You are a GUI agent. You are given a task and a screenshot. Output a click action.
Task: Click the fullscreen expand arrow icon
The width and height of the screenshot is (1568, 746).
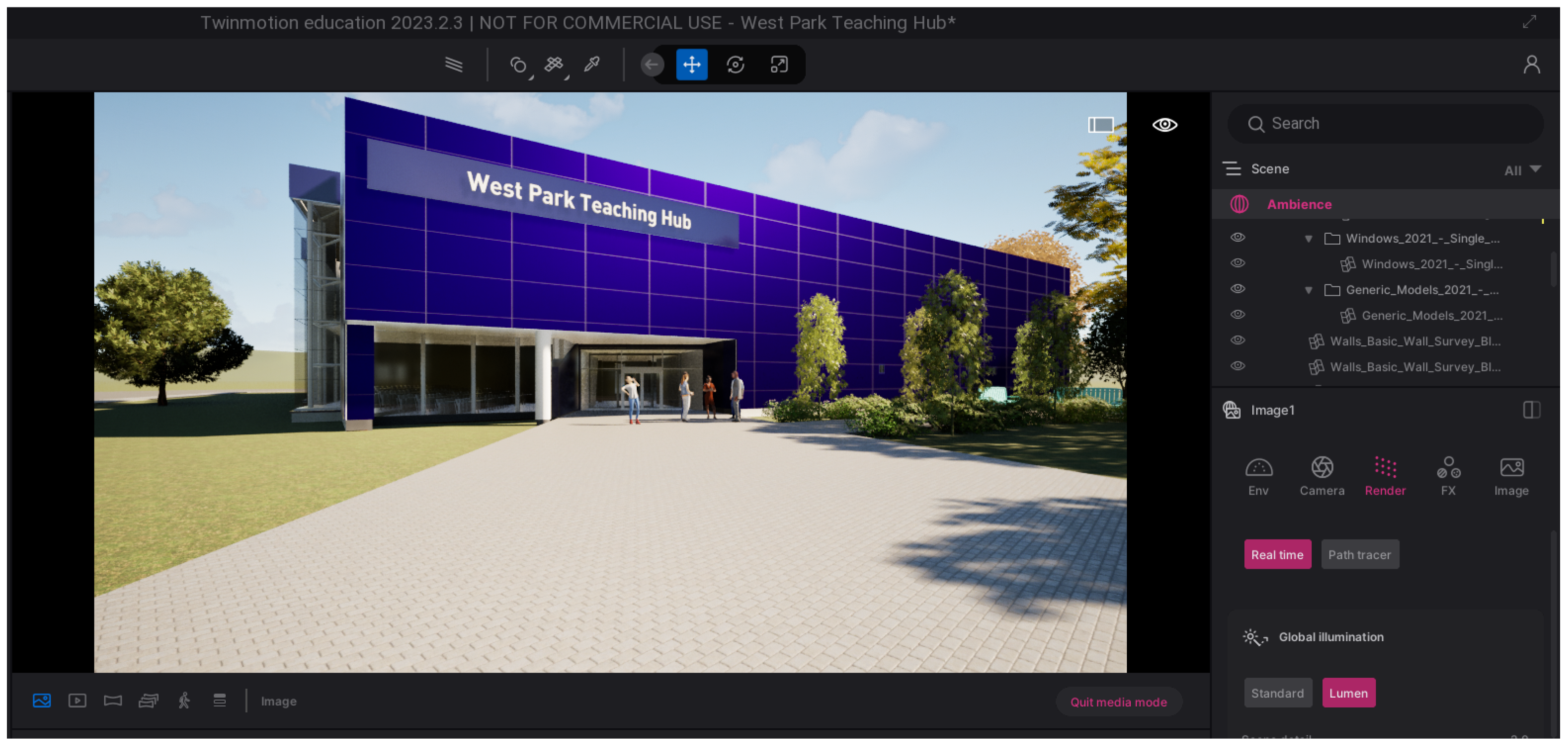click(x=1529, y=23)
